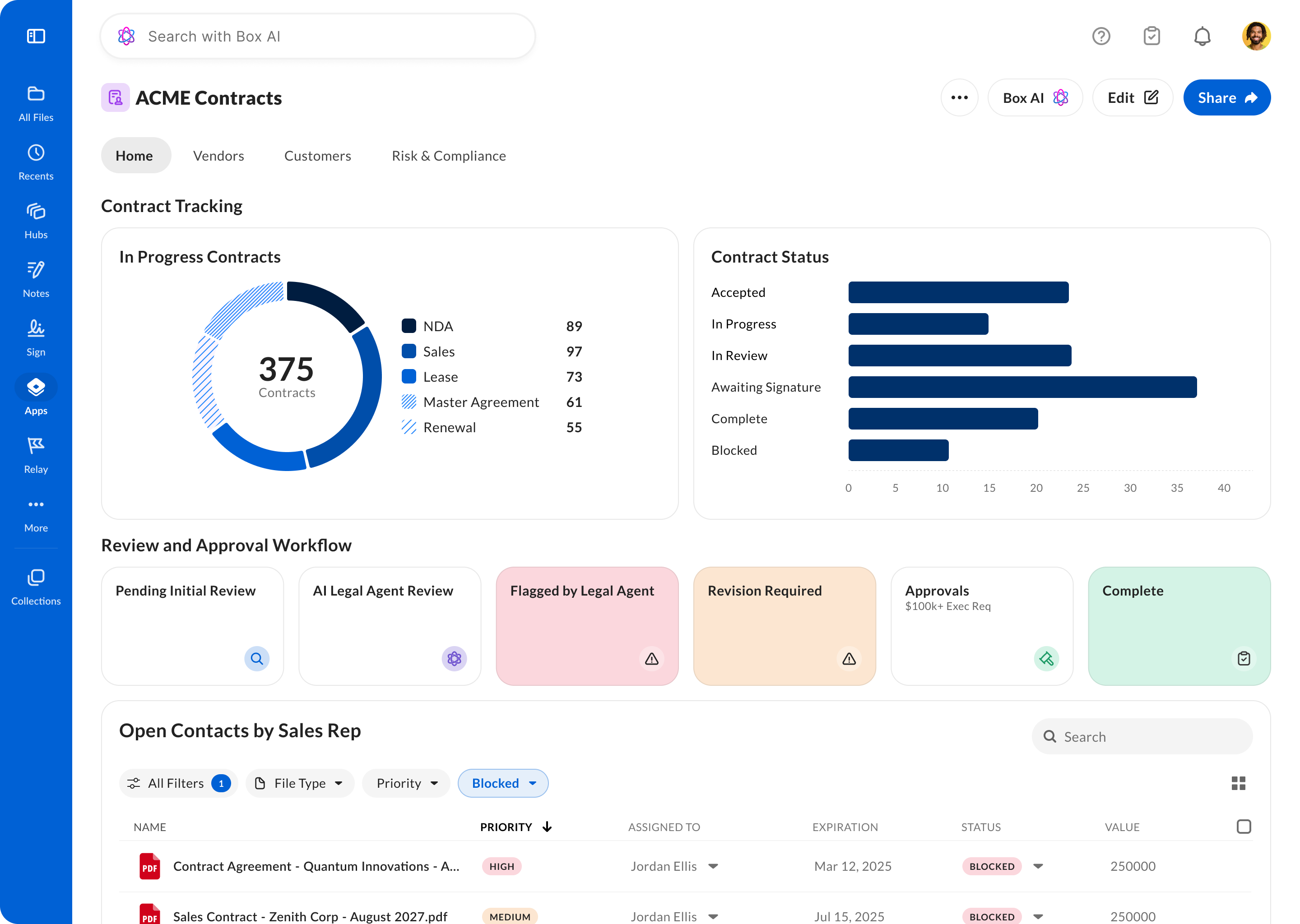Switch to the Vendors tab

pyautogui.click(x=218, y=156)
